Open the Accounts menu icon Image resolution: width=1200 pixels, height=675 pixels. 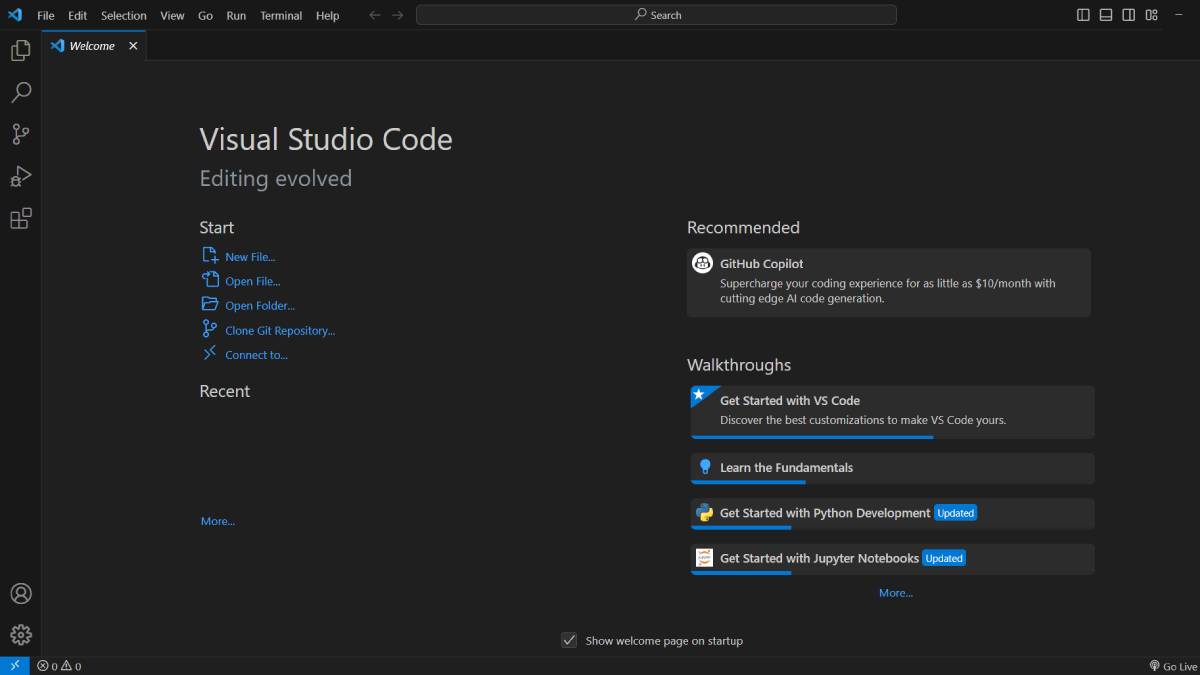tap(20, 594)
